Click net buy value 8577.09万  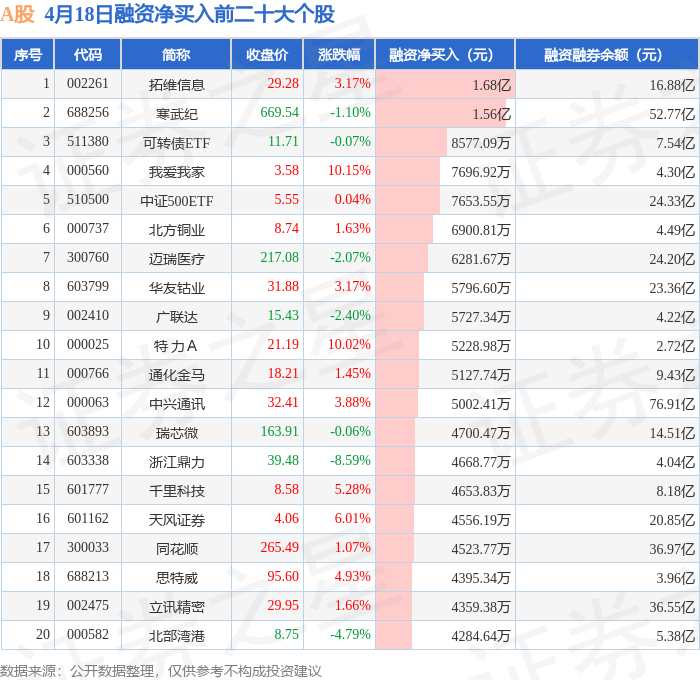coord(481,143)
